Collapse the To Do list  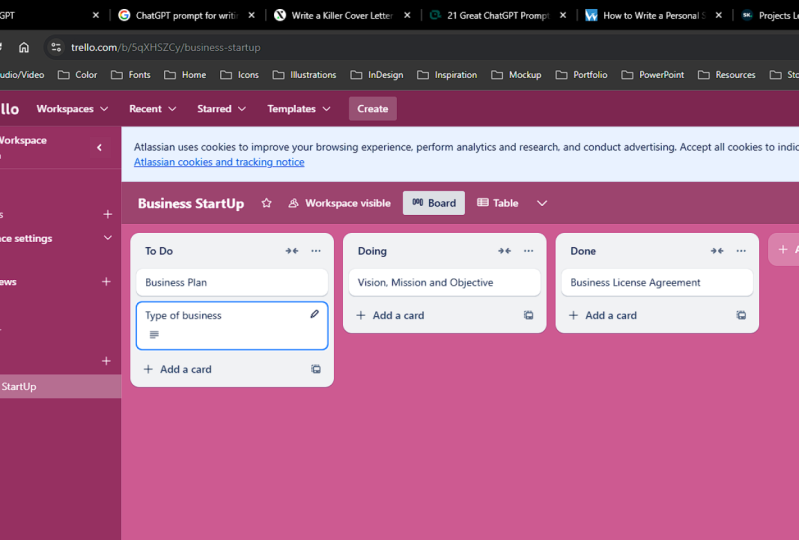(291, 251)
